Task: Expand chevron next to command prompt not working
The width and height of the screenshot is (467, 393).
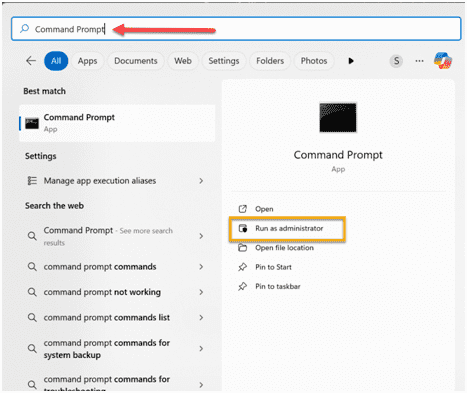Action: tap(201, 292)
